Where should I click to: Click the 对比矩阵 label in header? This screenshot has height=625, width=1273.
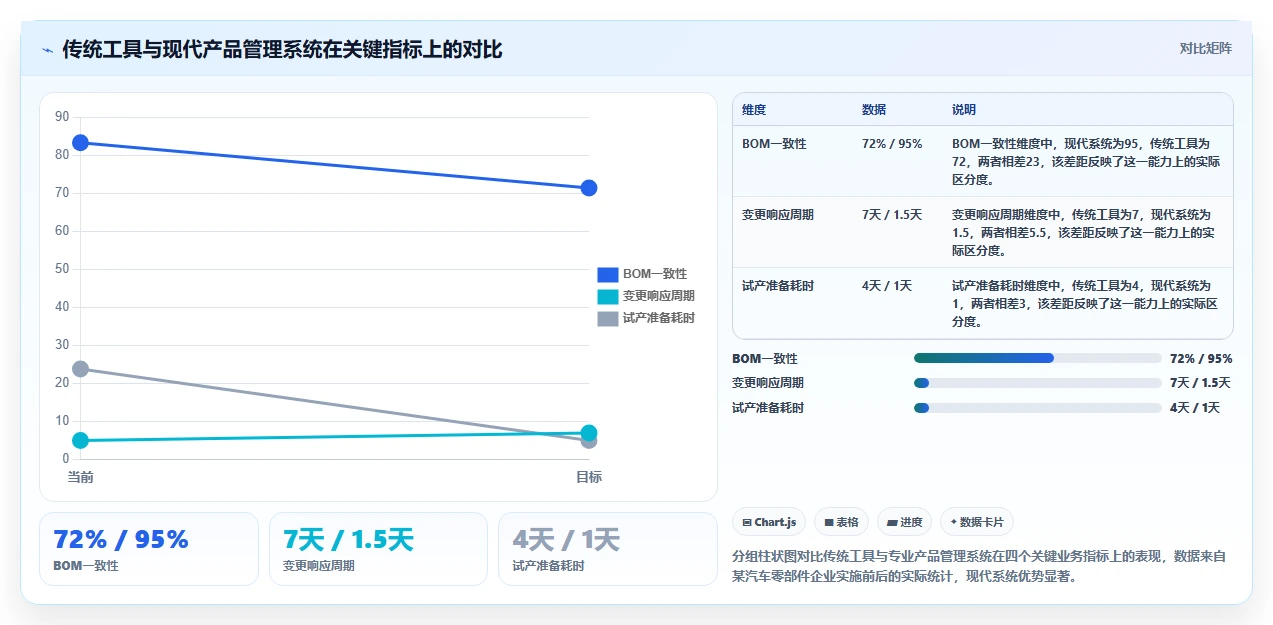pyautogui.click(x=1205, y=48)
